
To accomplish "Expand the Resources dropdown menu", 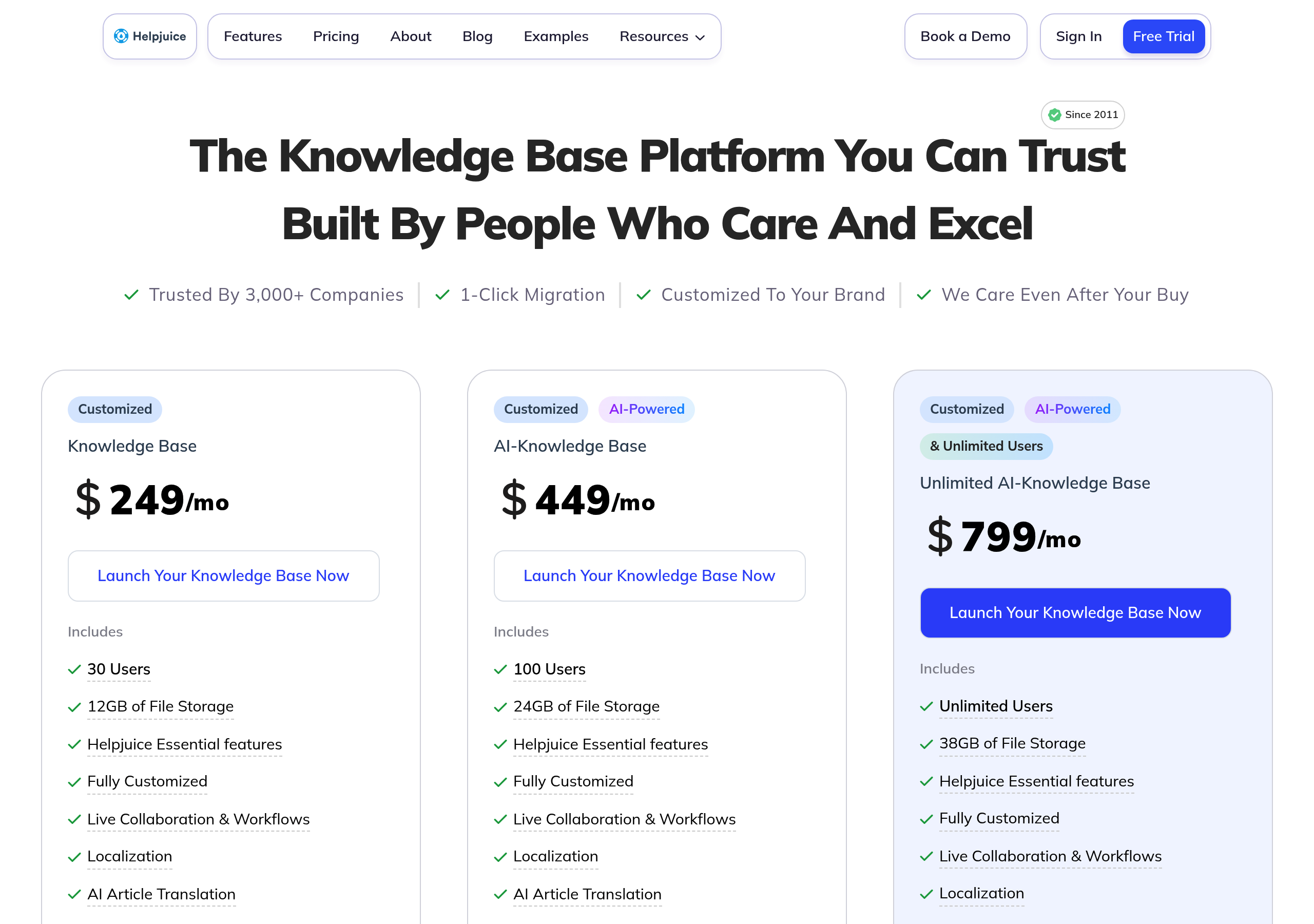I will coord(661,36).
